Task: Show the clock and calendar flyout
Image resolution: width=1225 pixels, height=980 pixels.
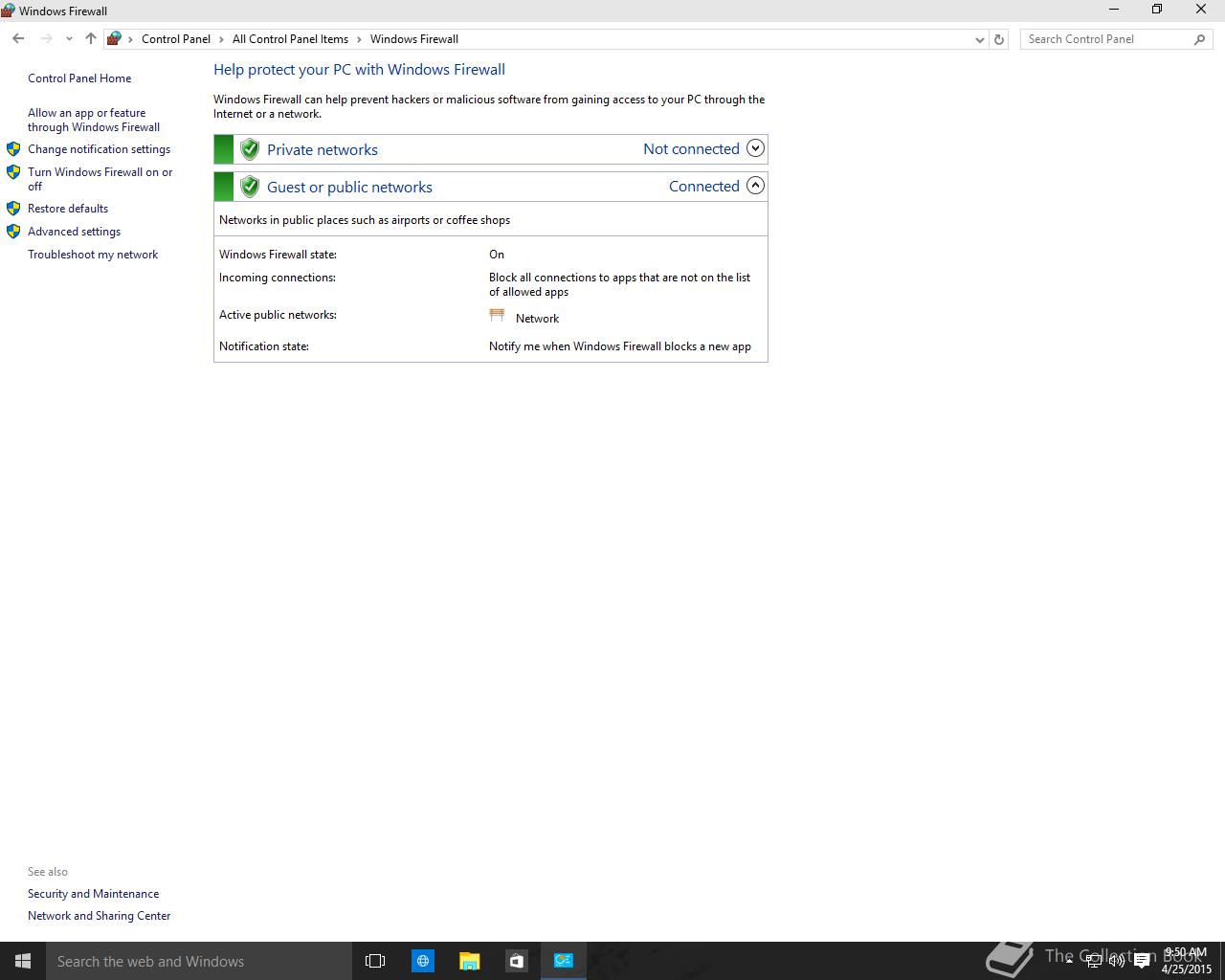Action: [1186, 961]
